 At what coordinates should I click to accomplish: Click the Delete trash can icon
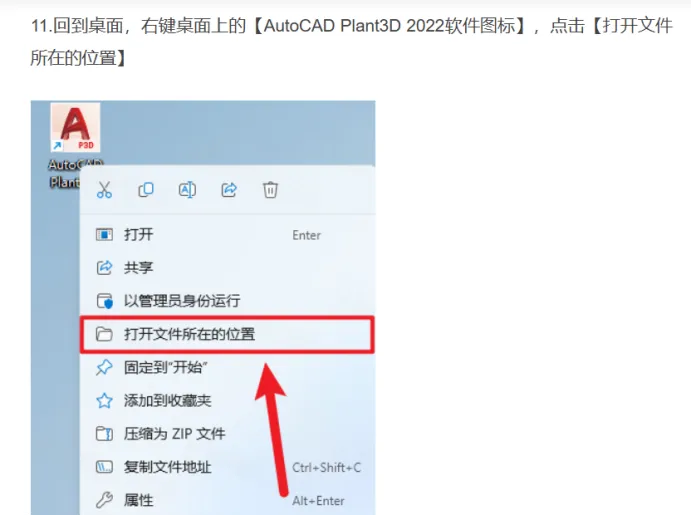coord(270,190)
